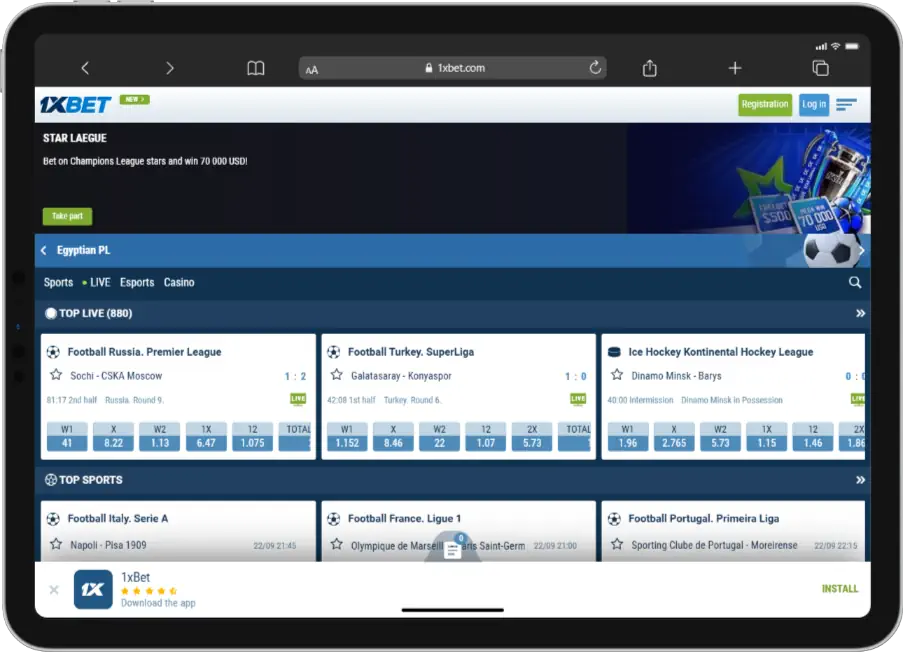Open LIVE stream icon for Galatasaray match
The height and width of the screenshot is (652, 903).
click(x=578, y=399)
